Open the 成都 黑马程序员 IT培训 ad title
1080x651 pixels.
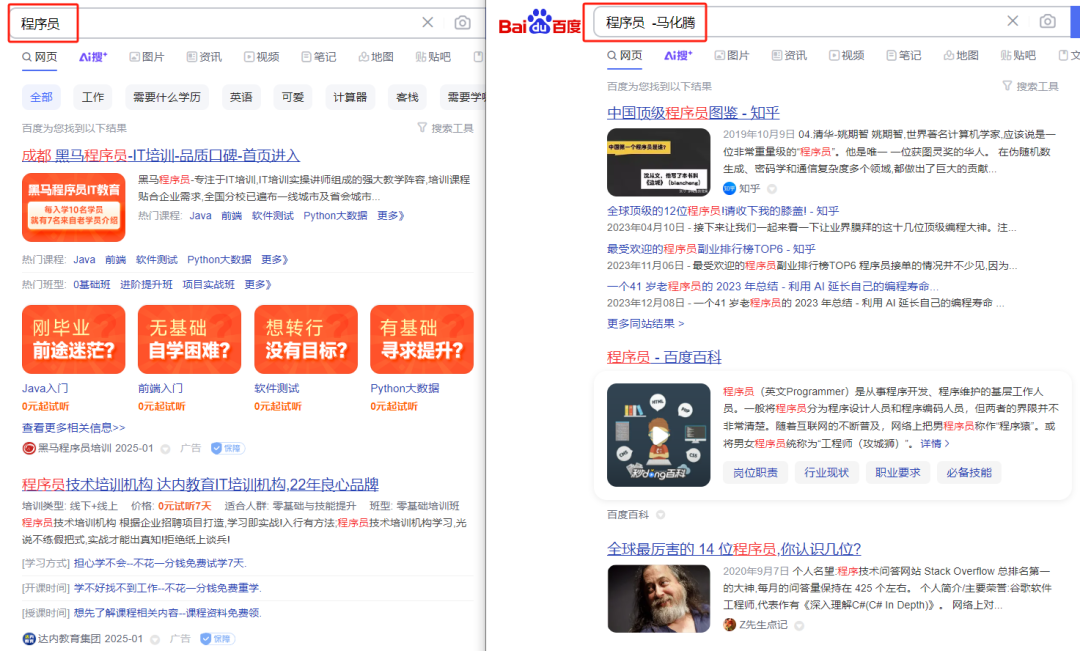pos(161,156)
